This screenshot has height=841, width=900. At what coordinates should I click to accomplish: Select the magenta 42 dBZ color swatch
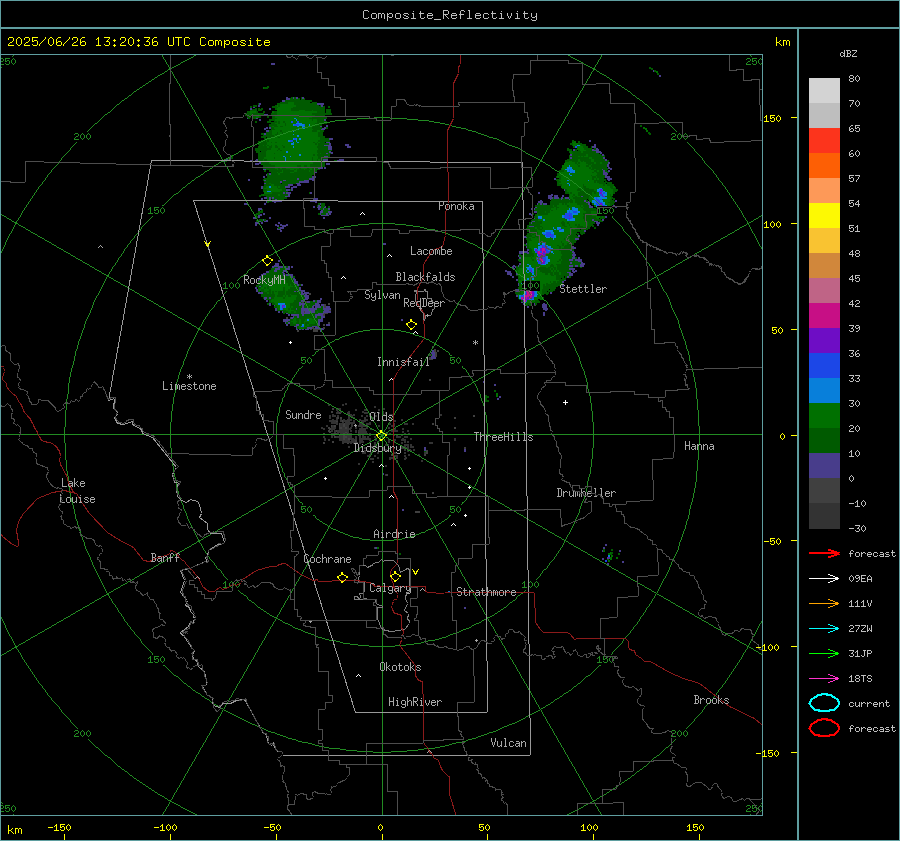tap(824, 315)
